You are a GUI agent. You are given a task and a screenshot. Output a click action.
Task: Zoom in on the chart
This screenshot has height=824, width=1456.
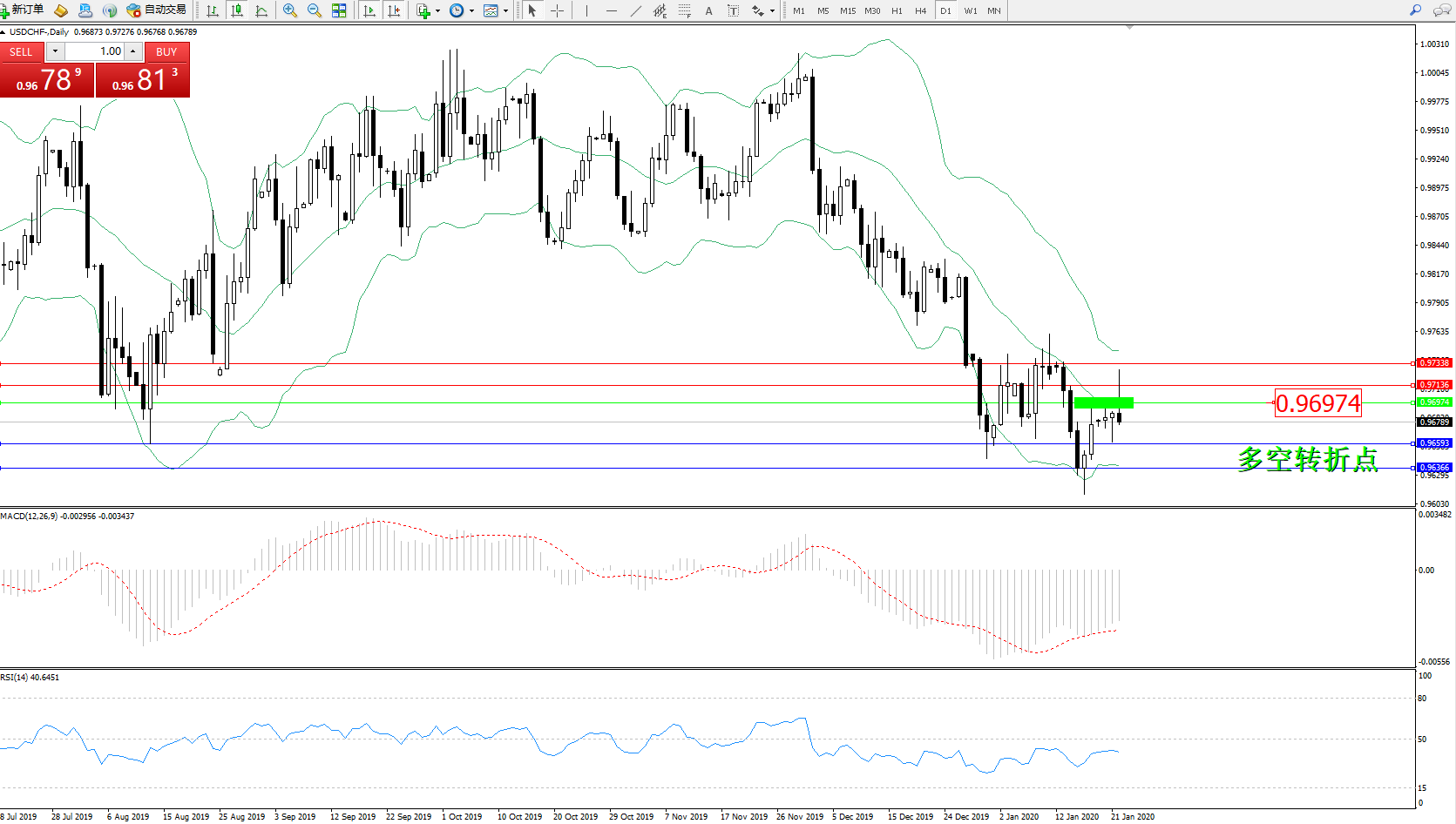coord(290,10)
